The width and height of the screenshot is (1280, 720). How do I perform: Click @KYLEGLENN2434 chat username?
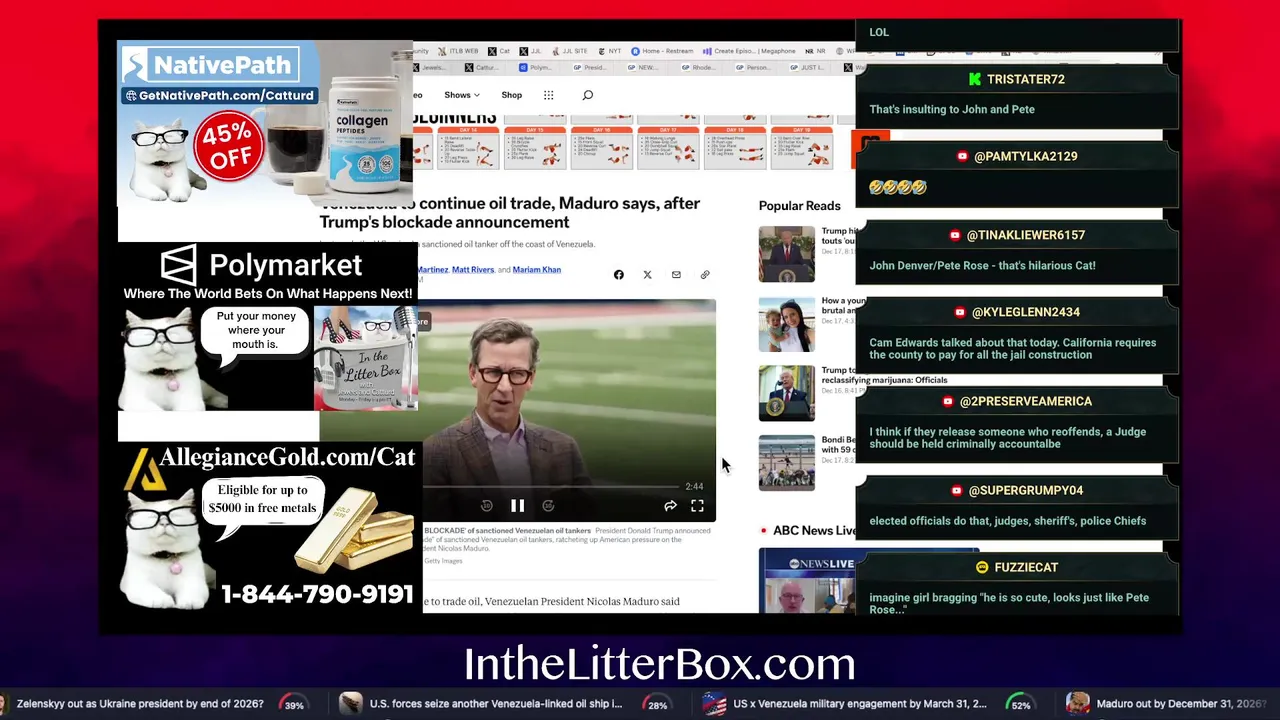click(1025, 312)
